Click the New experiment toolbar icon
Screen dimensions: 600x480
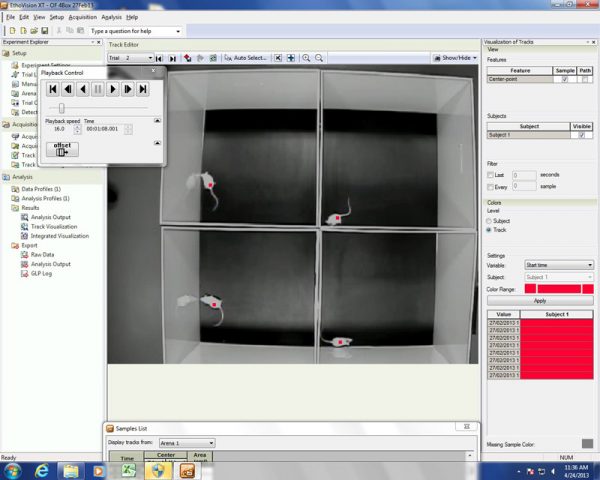point(13,31)
